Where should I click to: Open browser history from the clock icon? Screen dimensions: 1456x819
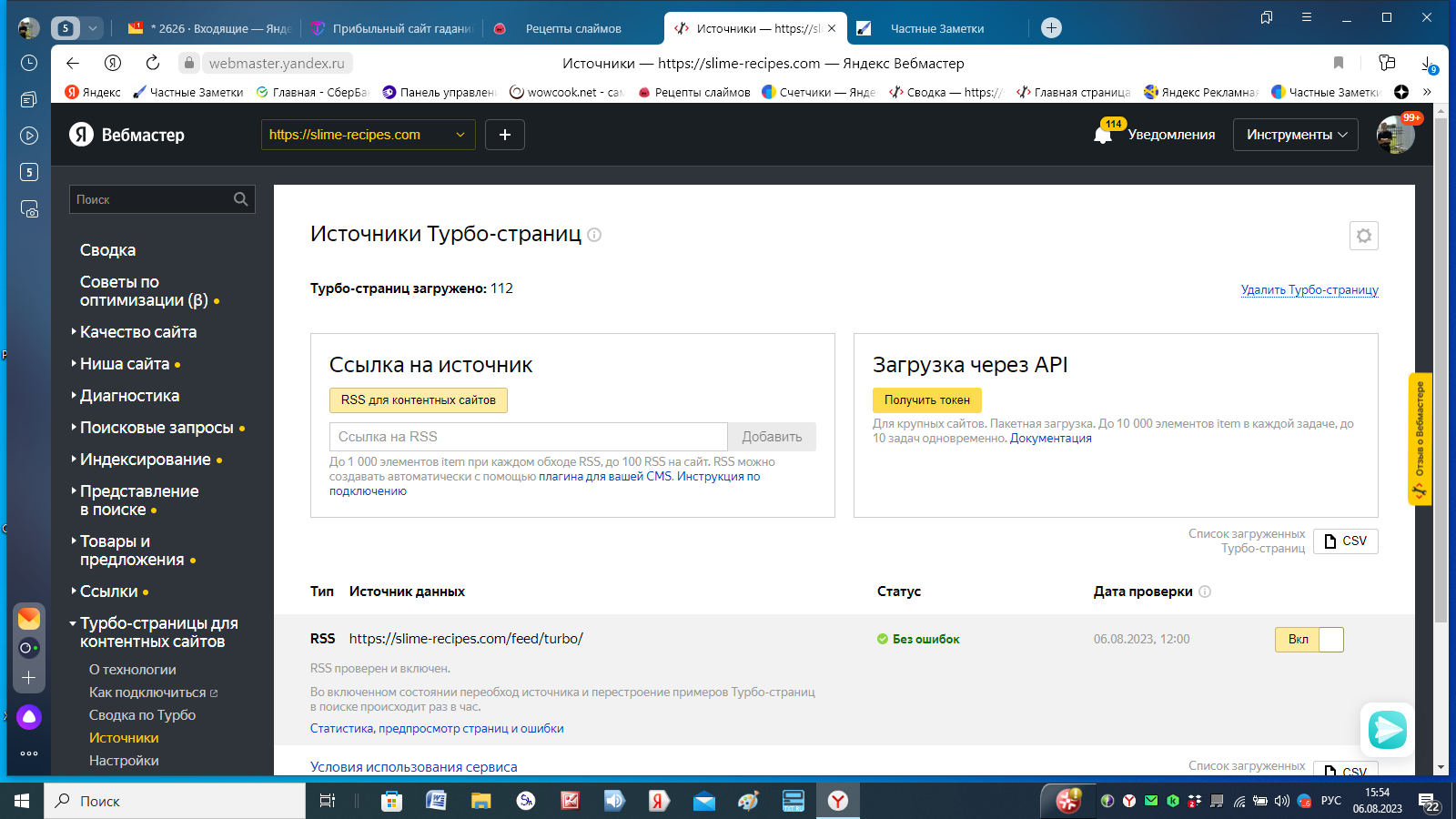pos(29,63)
